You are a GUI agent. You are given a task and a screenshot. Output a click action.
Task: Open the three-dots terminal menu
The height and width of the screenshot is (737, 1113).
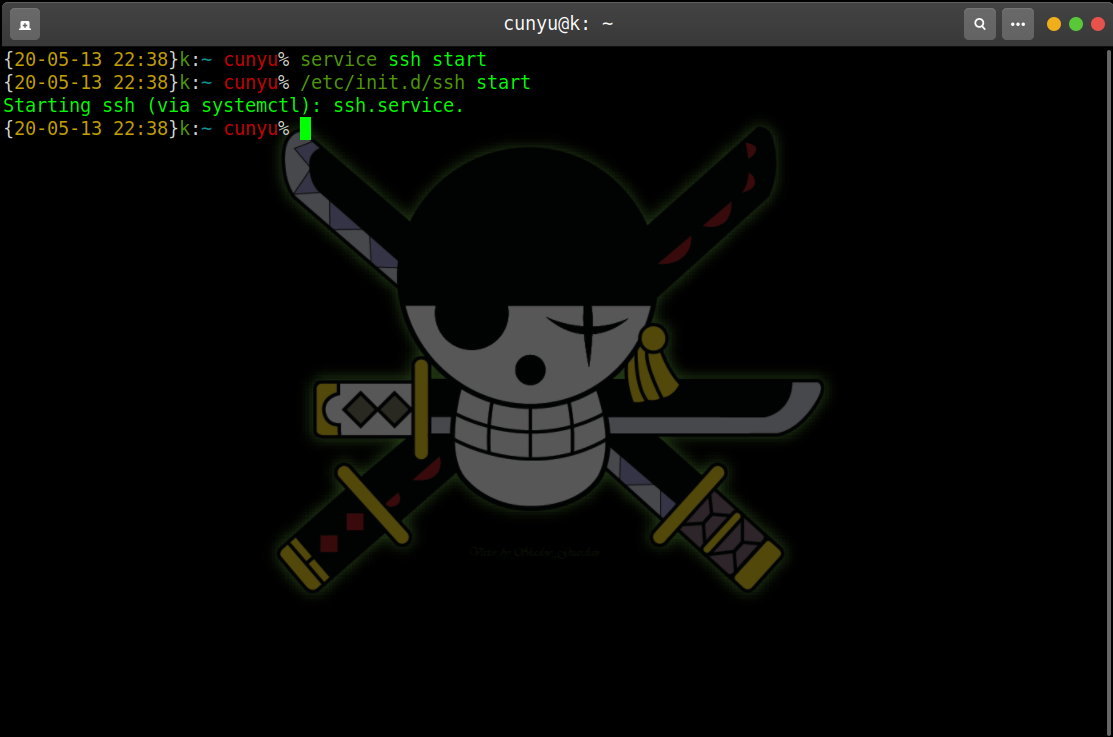(1017, 24)
